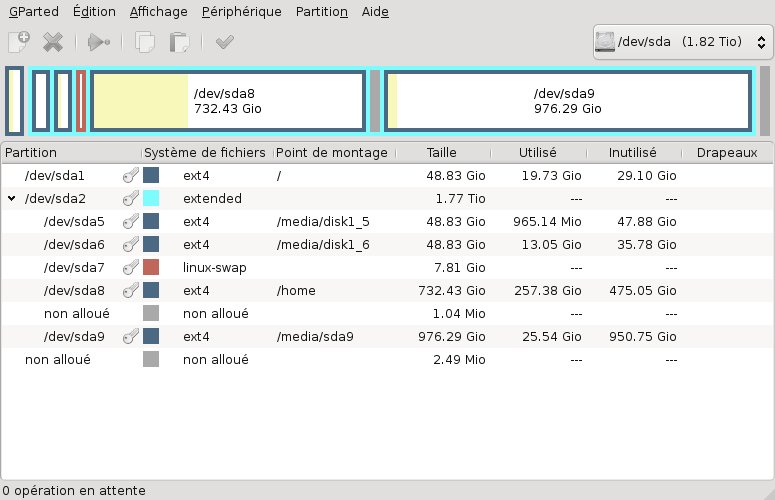Sort by Point de montage column header
Viewport: 775px width, 500px height.
click(x=335, y=153)
